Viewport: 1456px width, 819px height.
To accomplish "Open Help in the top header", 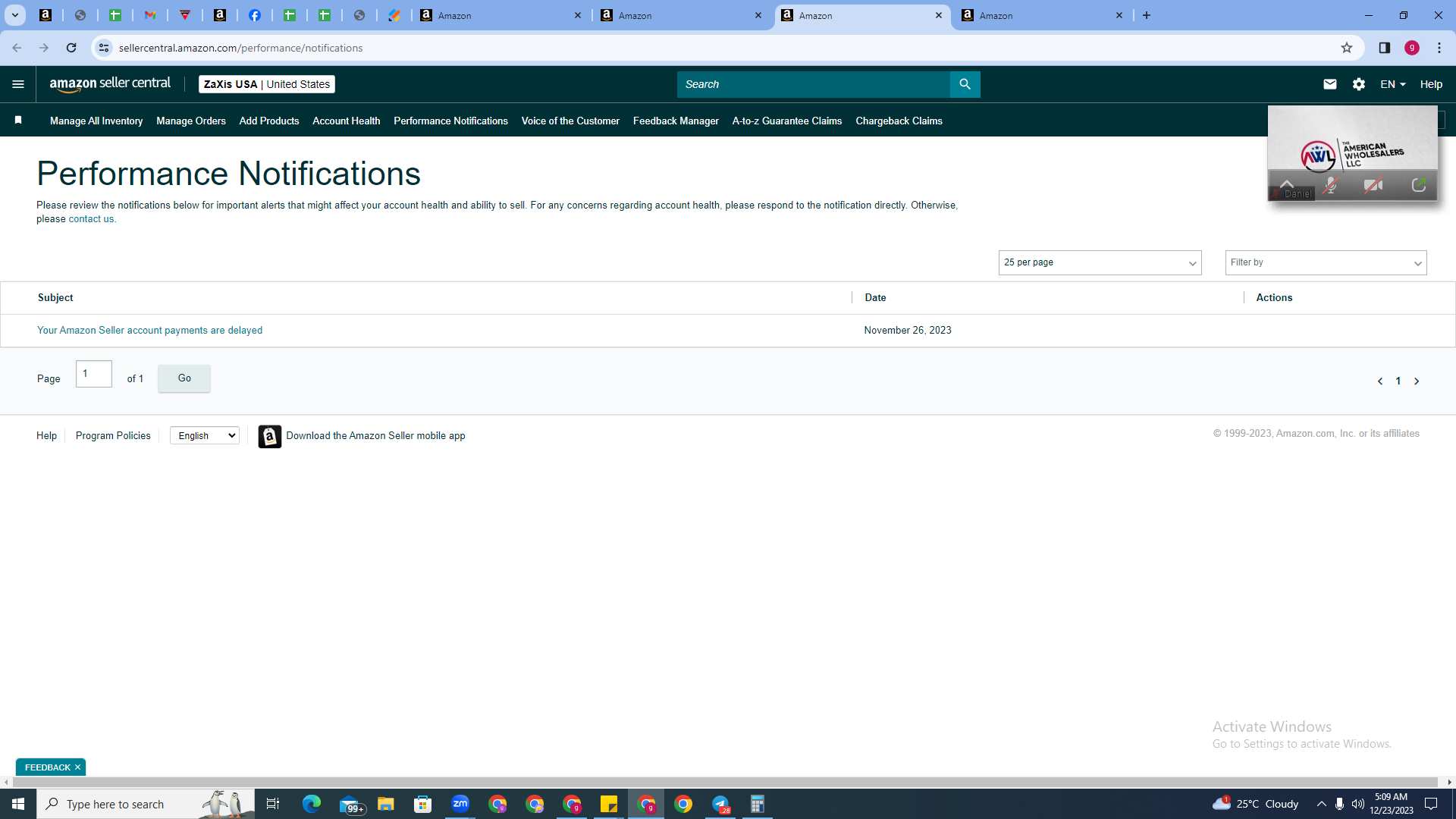I will point(1431,84).
